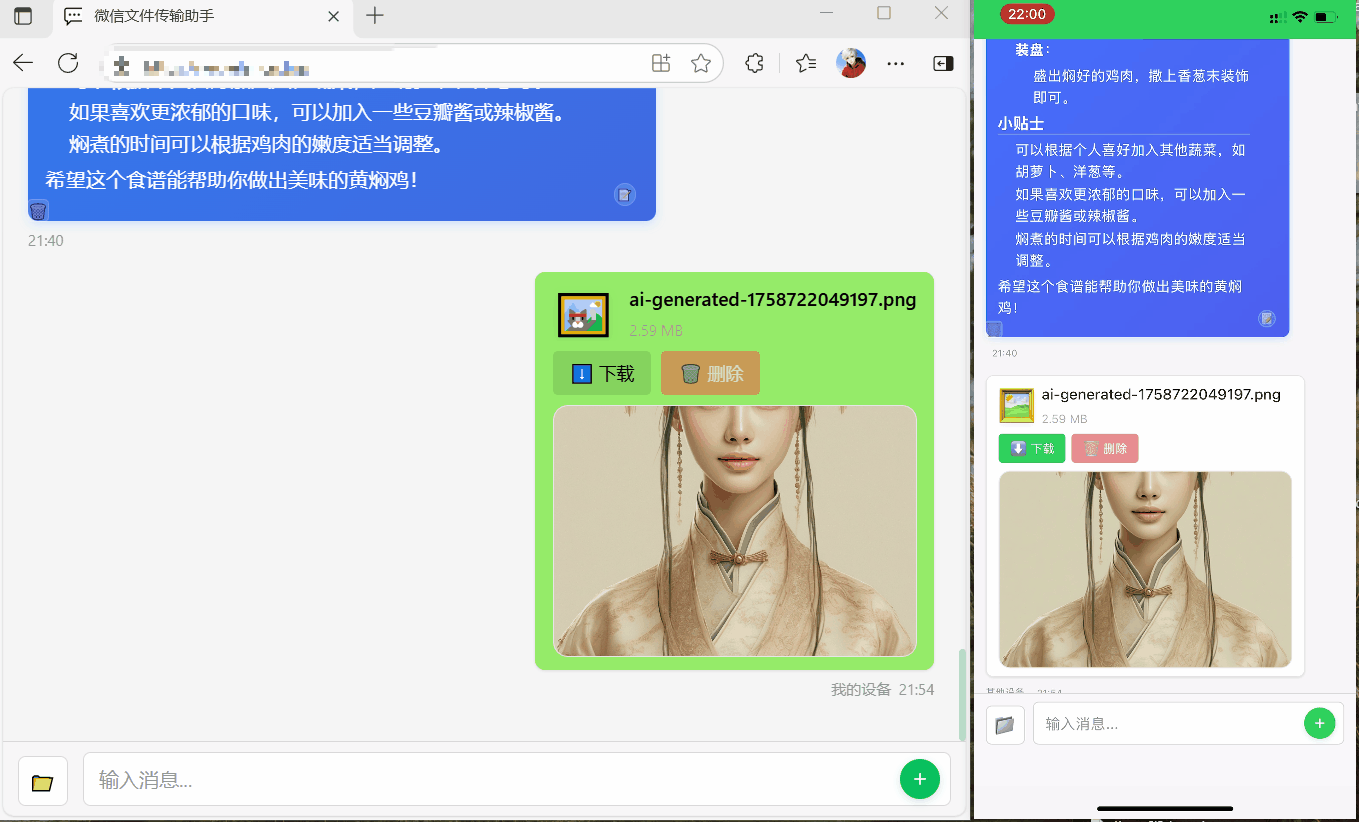Add this page to favorites with star

point(701,63)
